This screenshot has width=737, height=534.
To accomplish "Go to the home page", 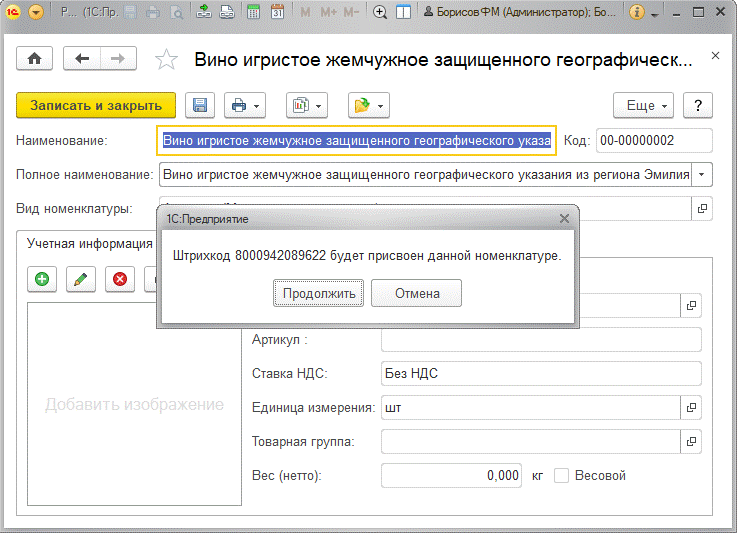I will click(34, 59).
